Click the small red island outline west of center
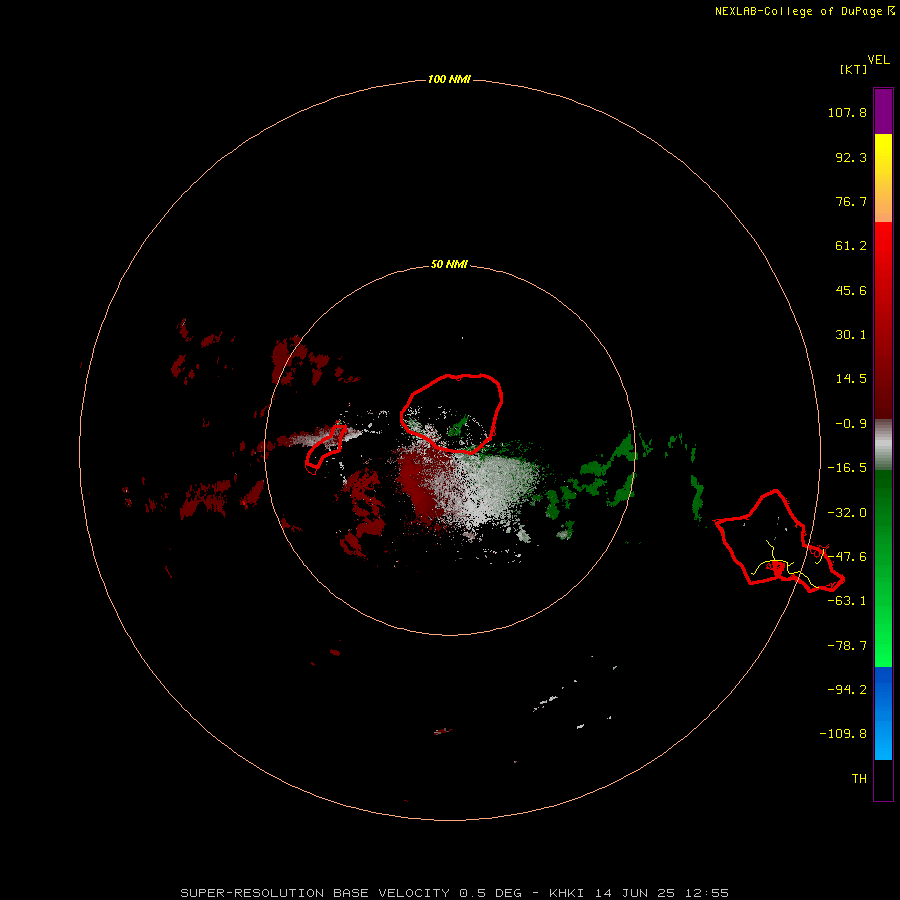Viewport: 900px width, 900px height. pos(326,447)
